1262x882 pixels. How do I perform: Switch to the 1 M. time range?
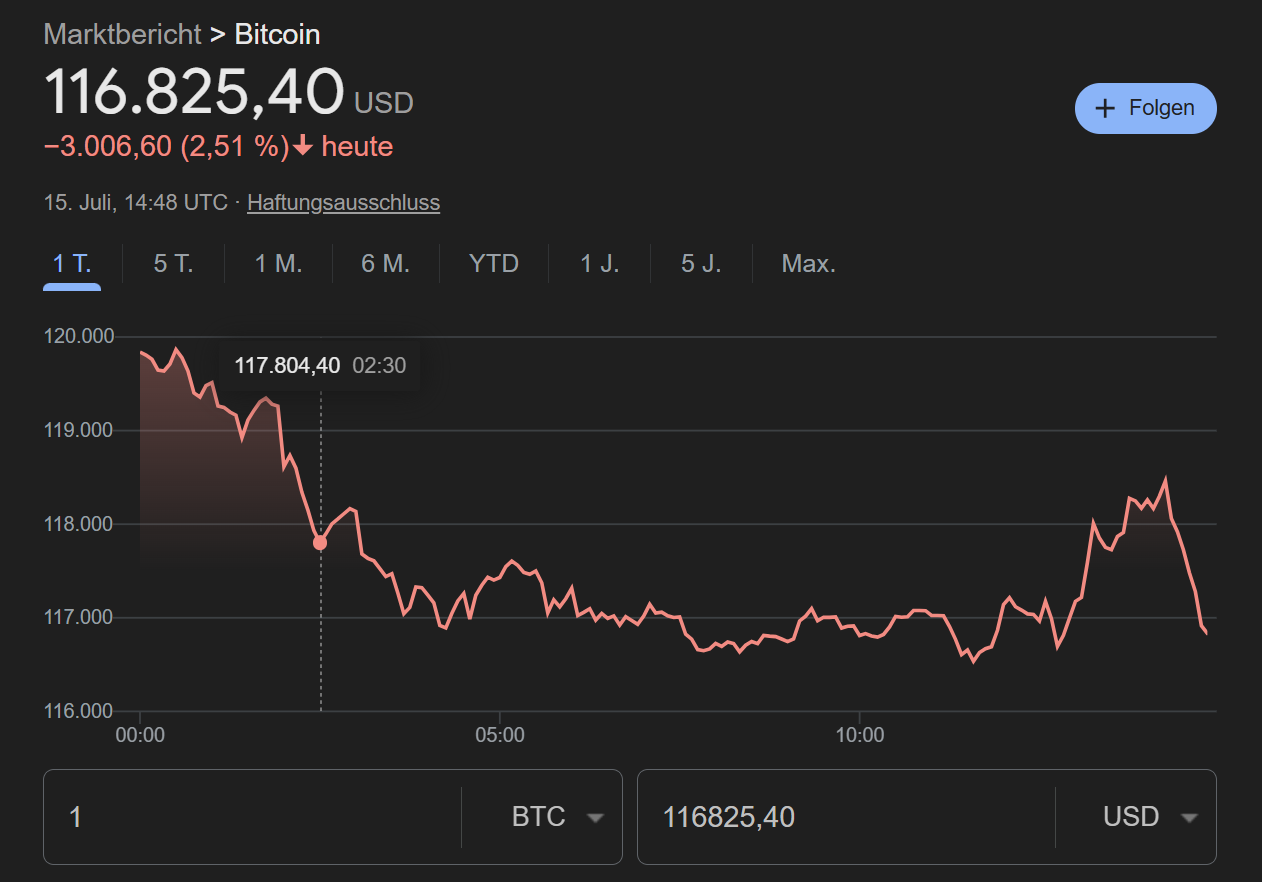click(x=278, y=264)
